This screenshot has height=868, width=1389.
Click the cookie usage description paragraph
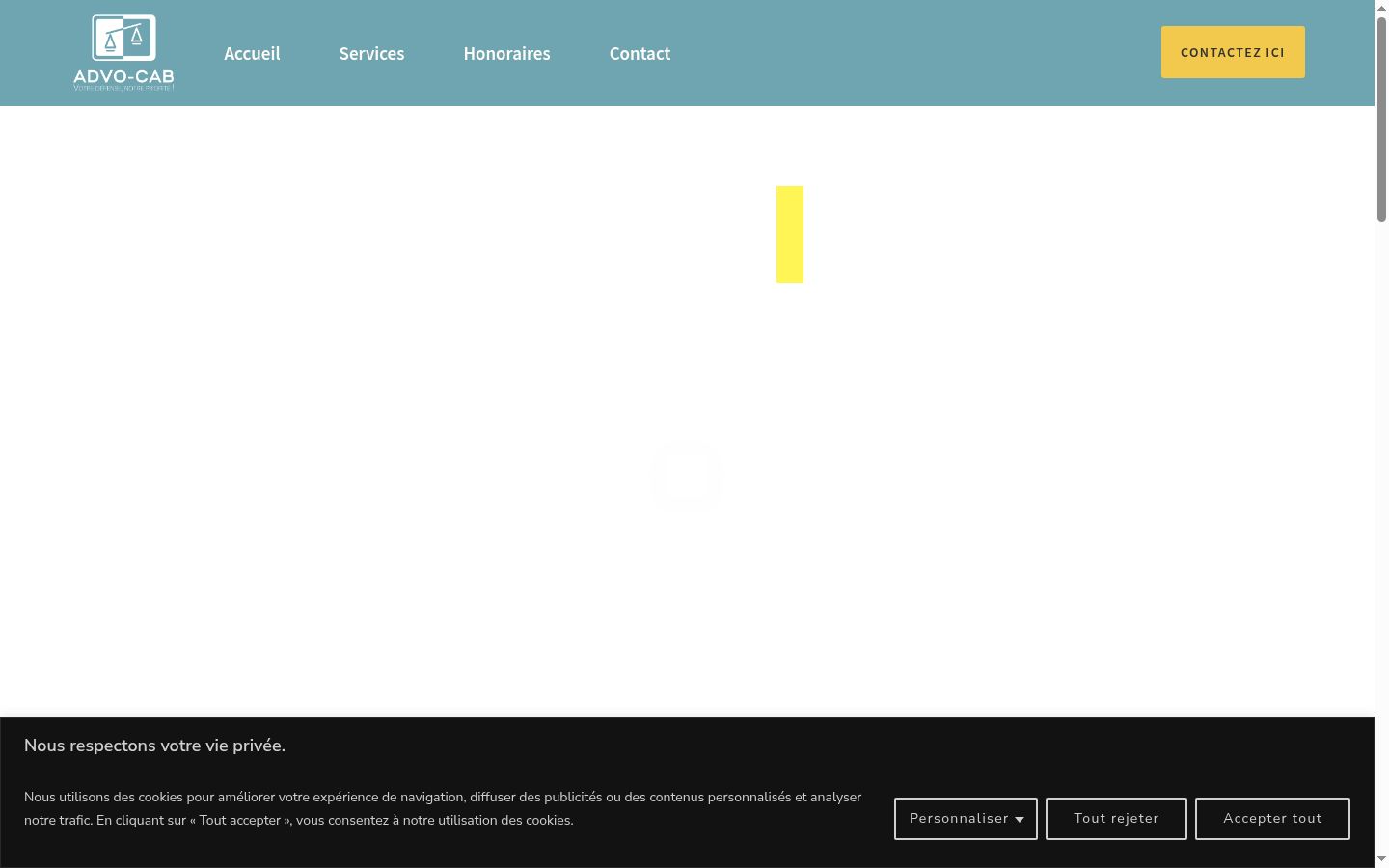click(443, 808)
